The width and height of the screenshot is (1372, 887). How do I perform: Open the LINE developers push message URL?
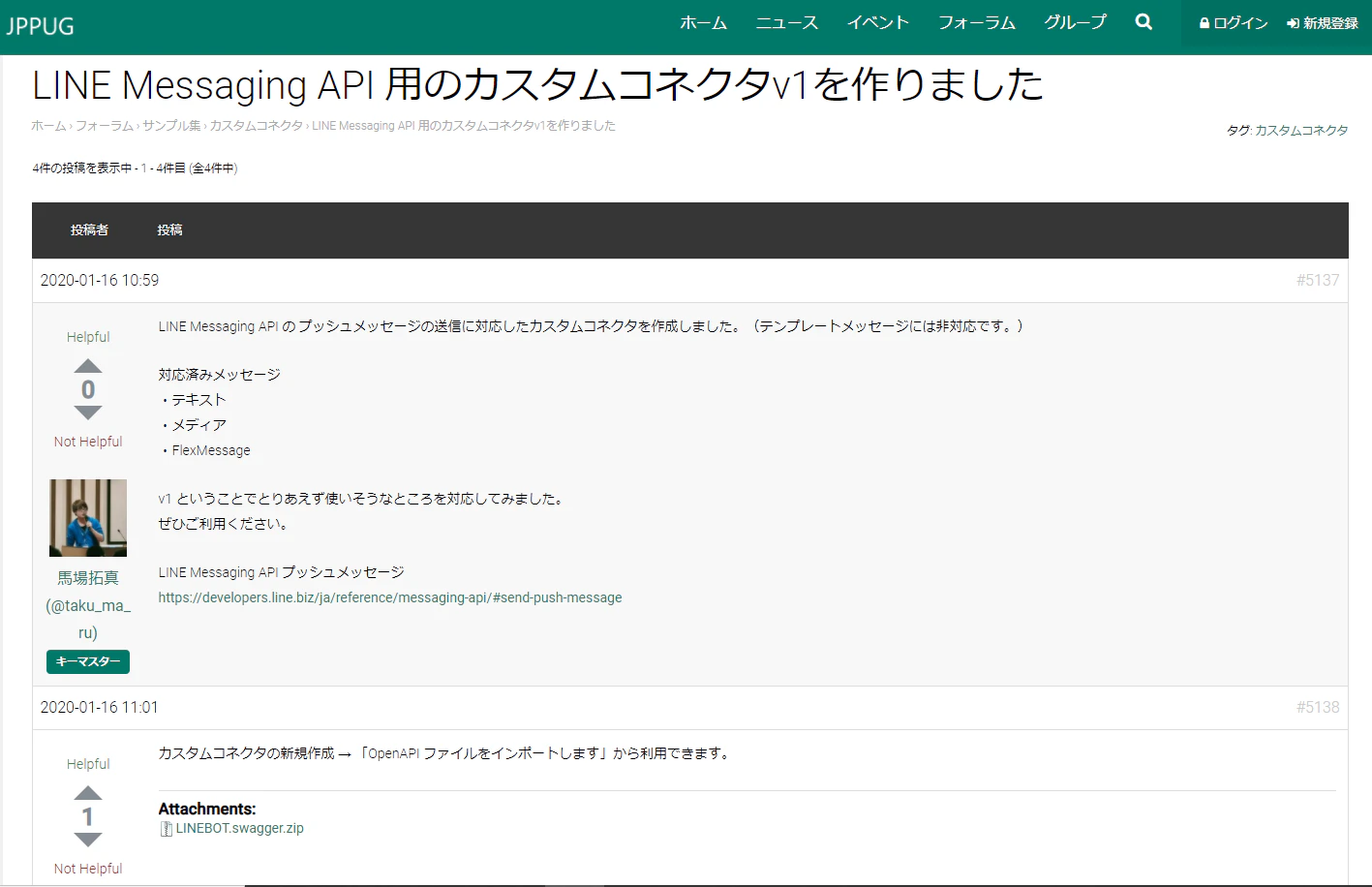click(x=390, y=597)
